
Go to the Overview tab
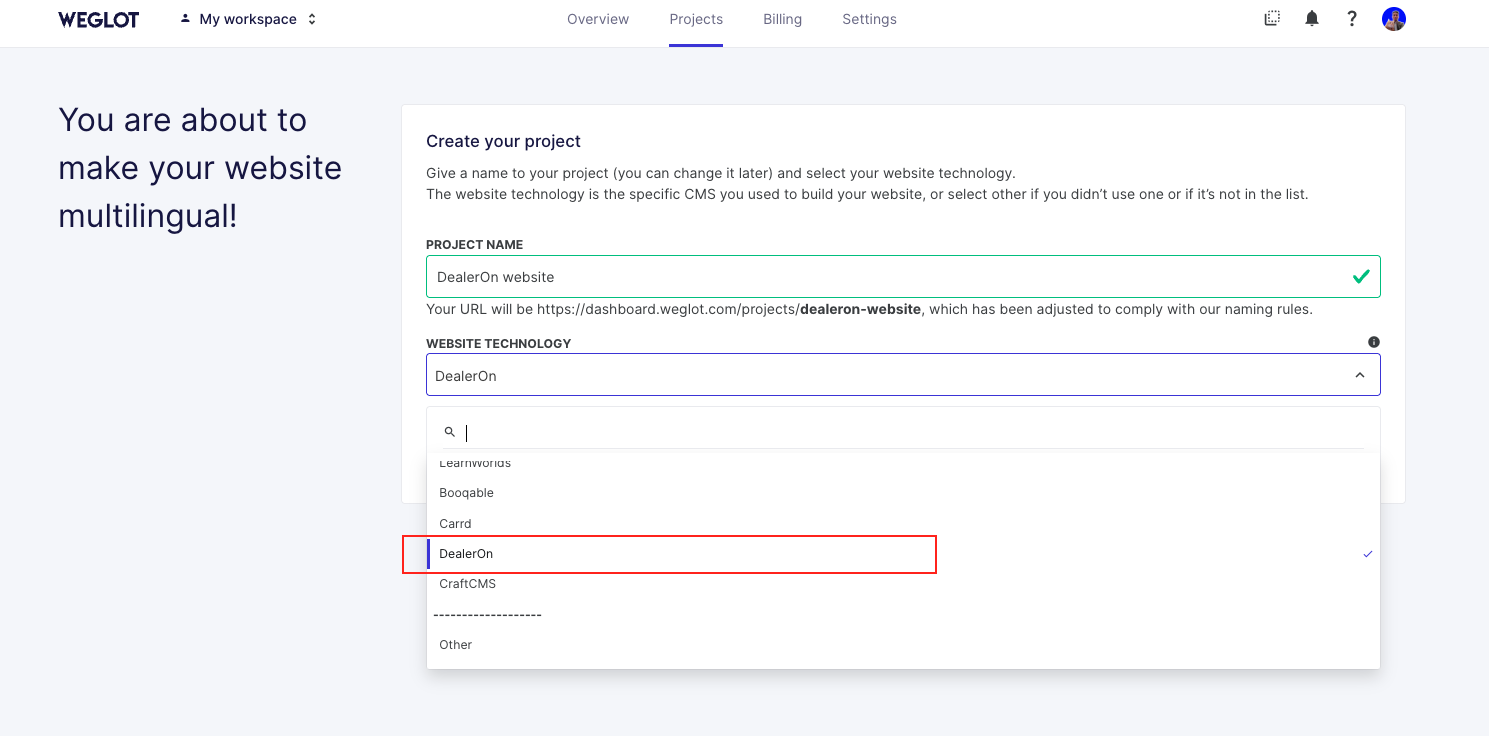pyautogui.click(x=598, y=19)
